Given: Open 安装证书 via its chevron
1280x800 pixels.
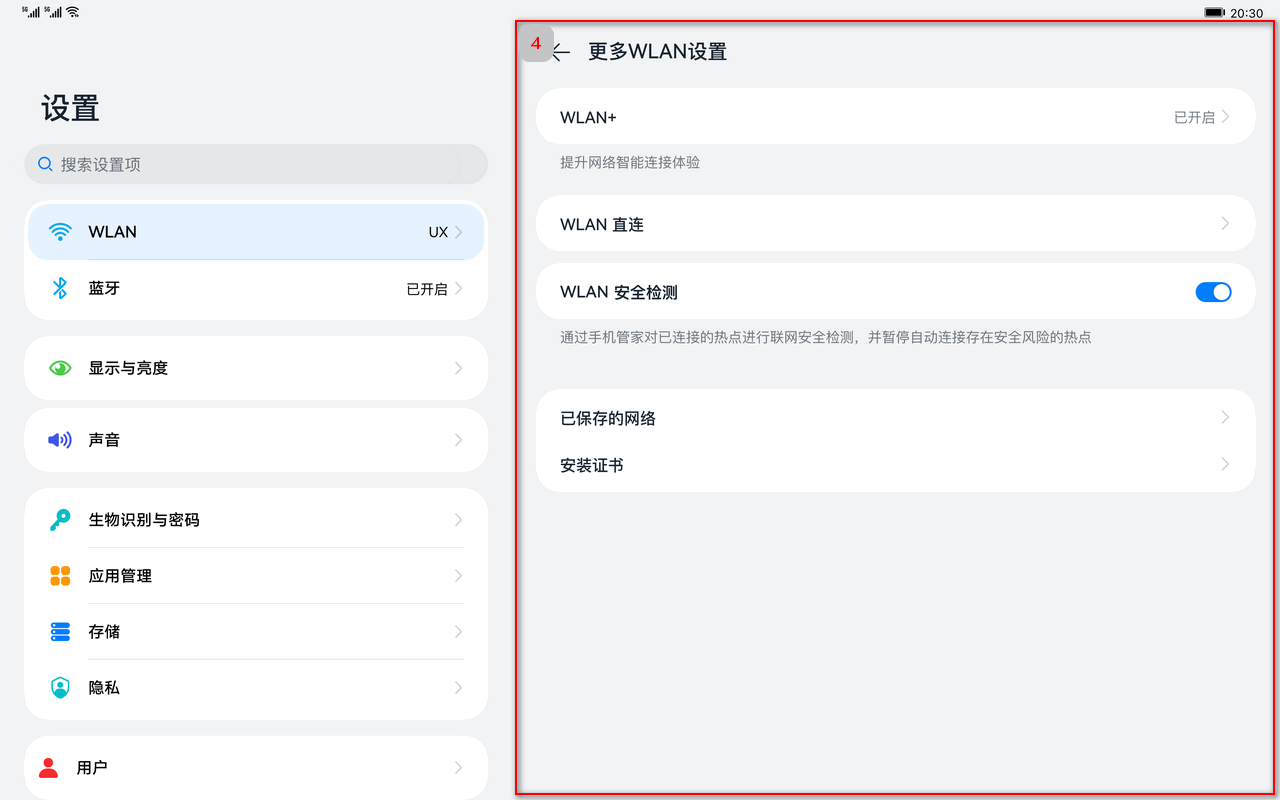Looking at the screenshot, I should click(x=1225, y=464).
